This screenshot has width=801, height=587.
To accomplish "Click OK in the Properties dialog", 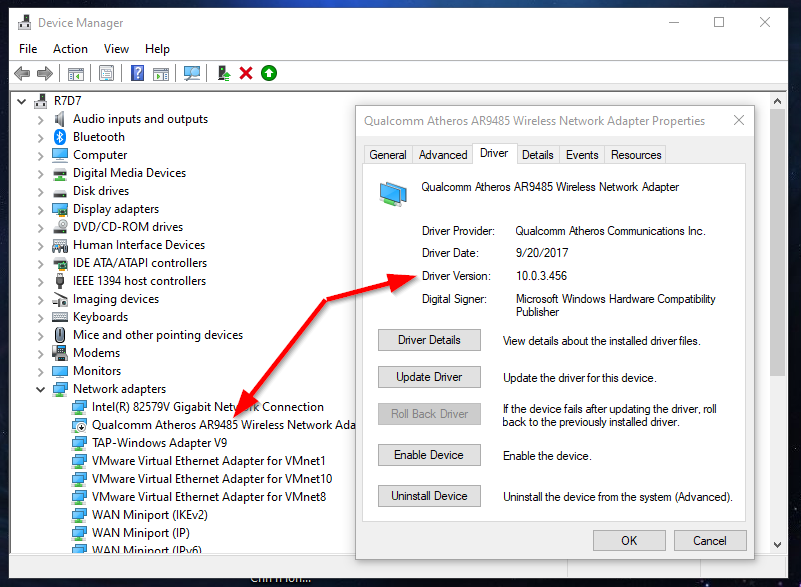I will point(629,541).
